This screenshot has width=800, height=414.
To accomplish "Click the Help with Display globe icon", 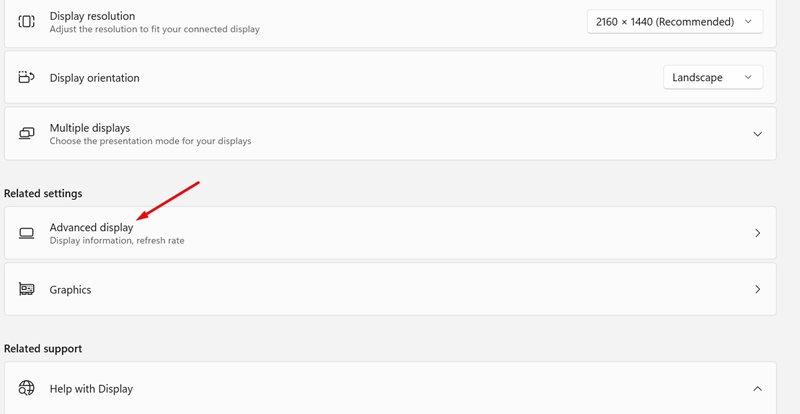I will [26, 388].
